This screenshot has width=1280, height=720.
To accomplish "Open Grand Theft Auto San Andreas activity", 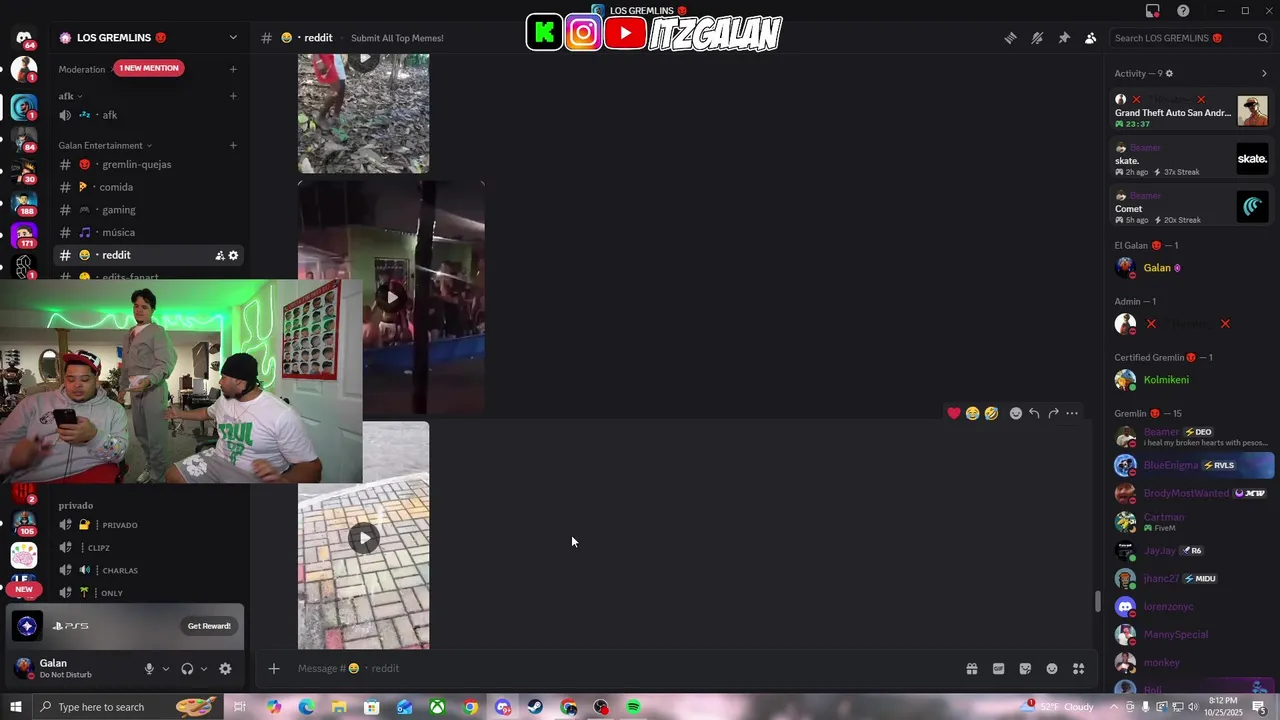I will click(x=1191, y=111).
